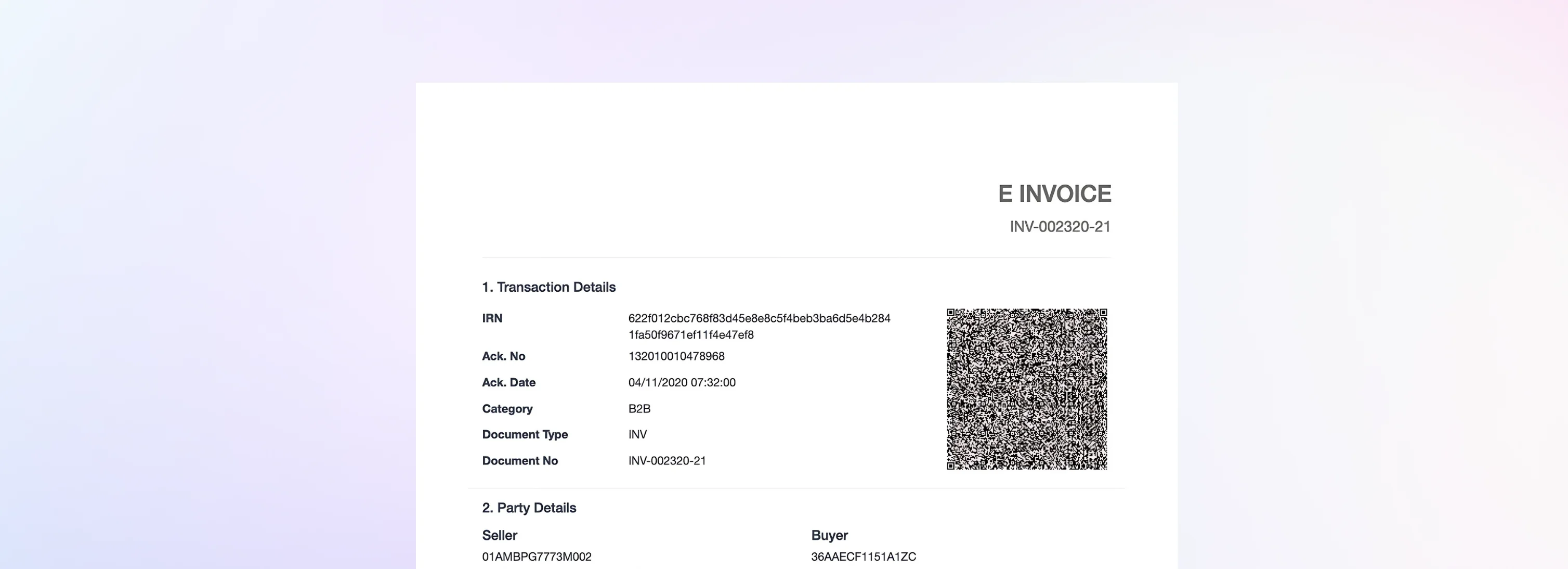The width and height of the screenshot is (1568, 569).
Task: Click the E INVOICE heading
Action: click(x=1054, y=193)
